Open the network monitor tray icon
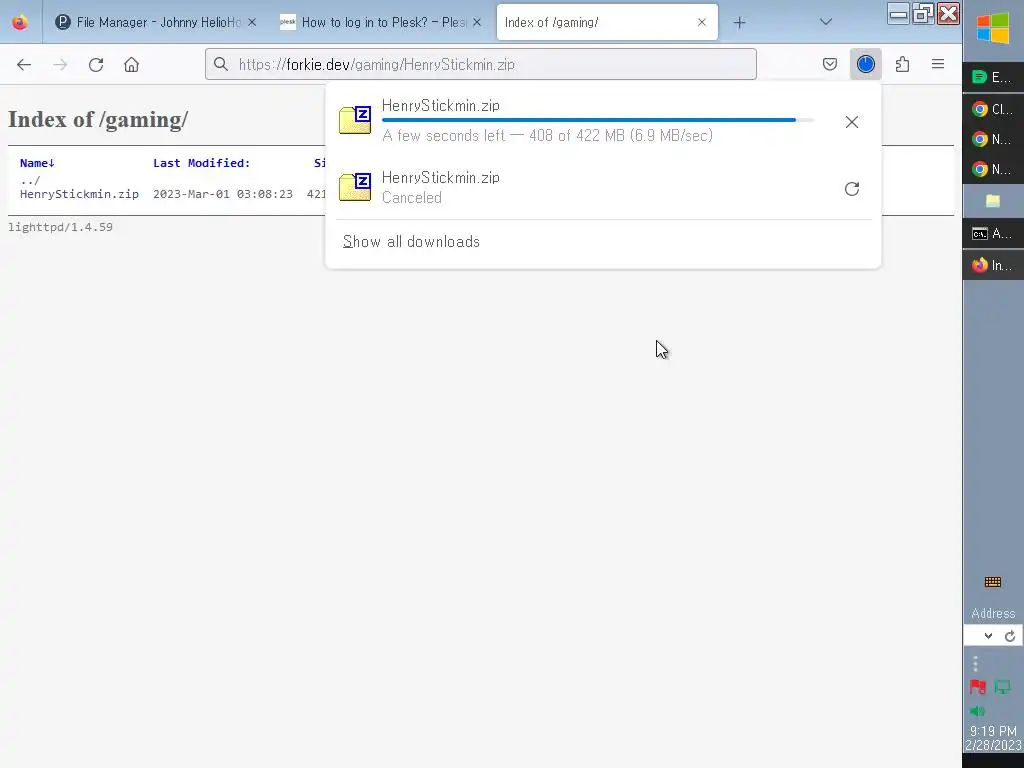Screen dimensions: 1024x768 [x=1002, y=686]
